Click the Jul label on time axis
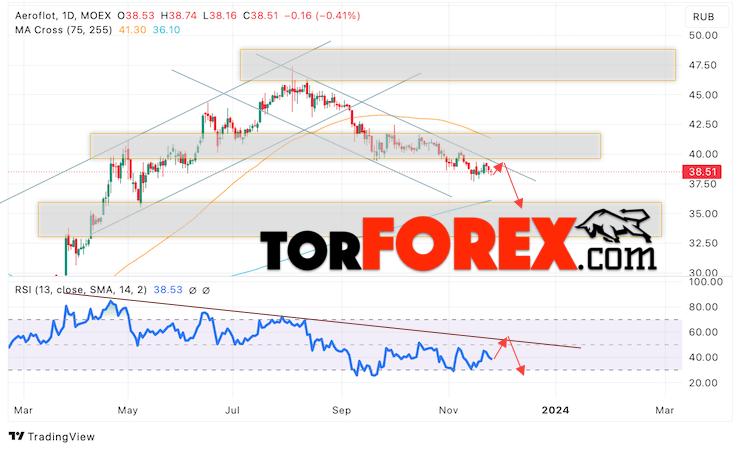Image resolution: width=741 pixels, height=451 pixels. click(x=233, y=410)
